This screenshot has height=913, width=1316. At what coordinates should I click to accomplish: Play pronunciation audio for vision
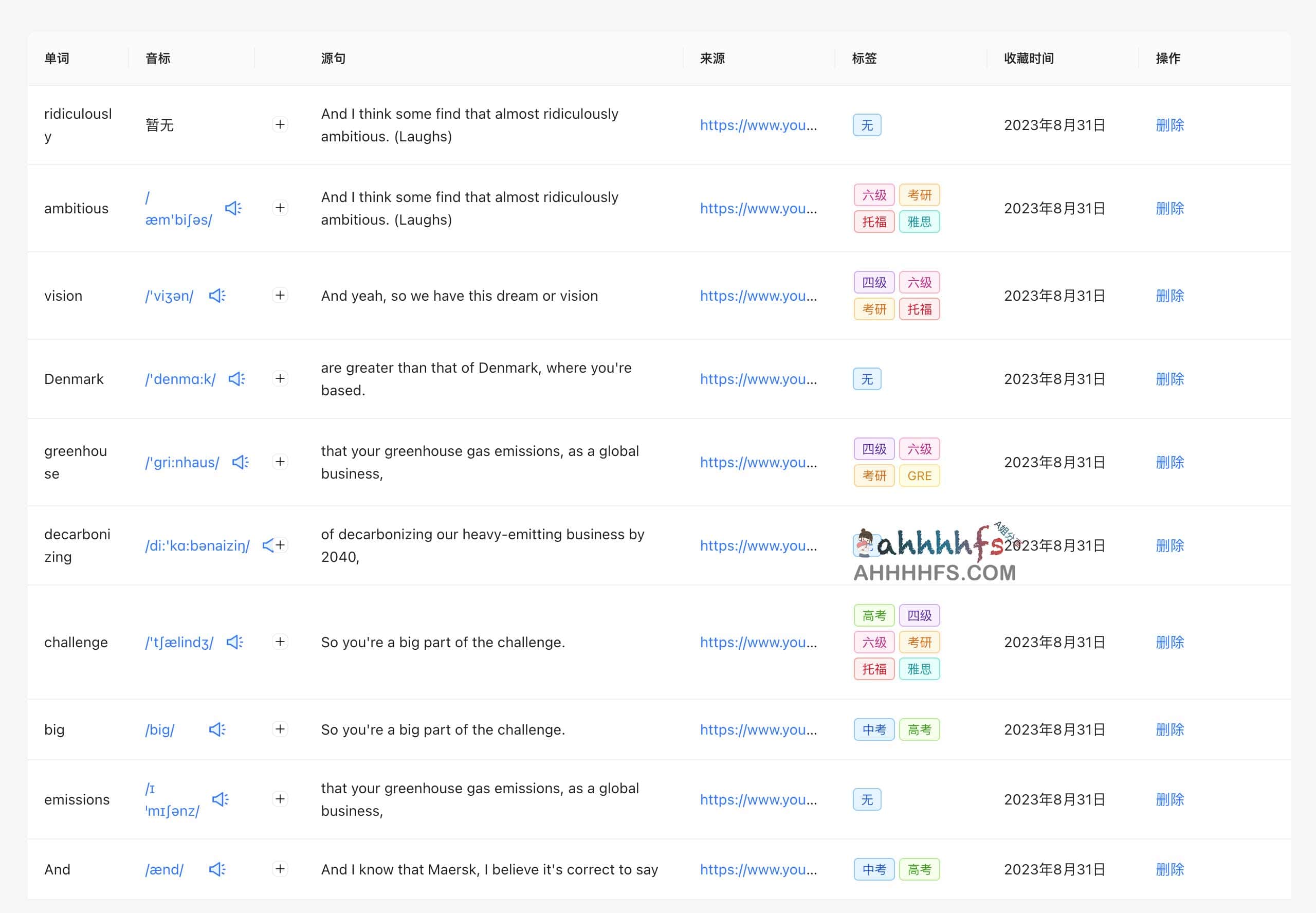(217, 296)
